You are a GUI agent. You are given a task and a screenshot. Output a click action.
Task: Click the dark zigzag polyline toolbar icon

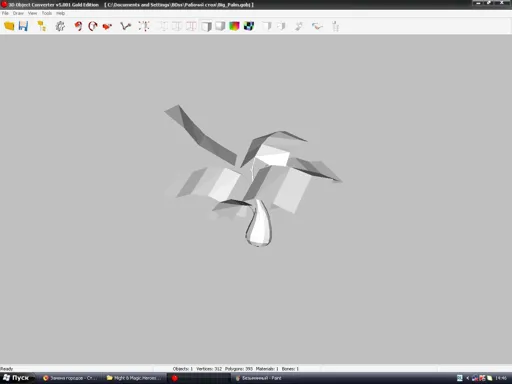click(x=126, y=26)
